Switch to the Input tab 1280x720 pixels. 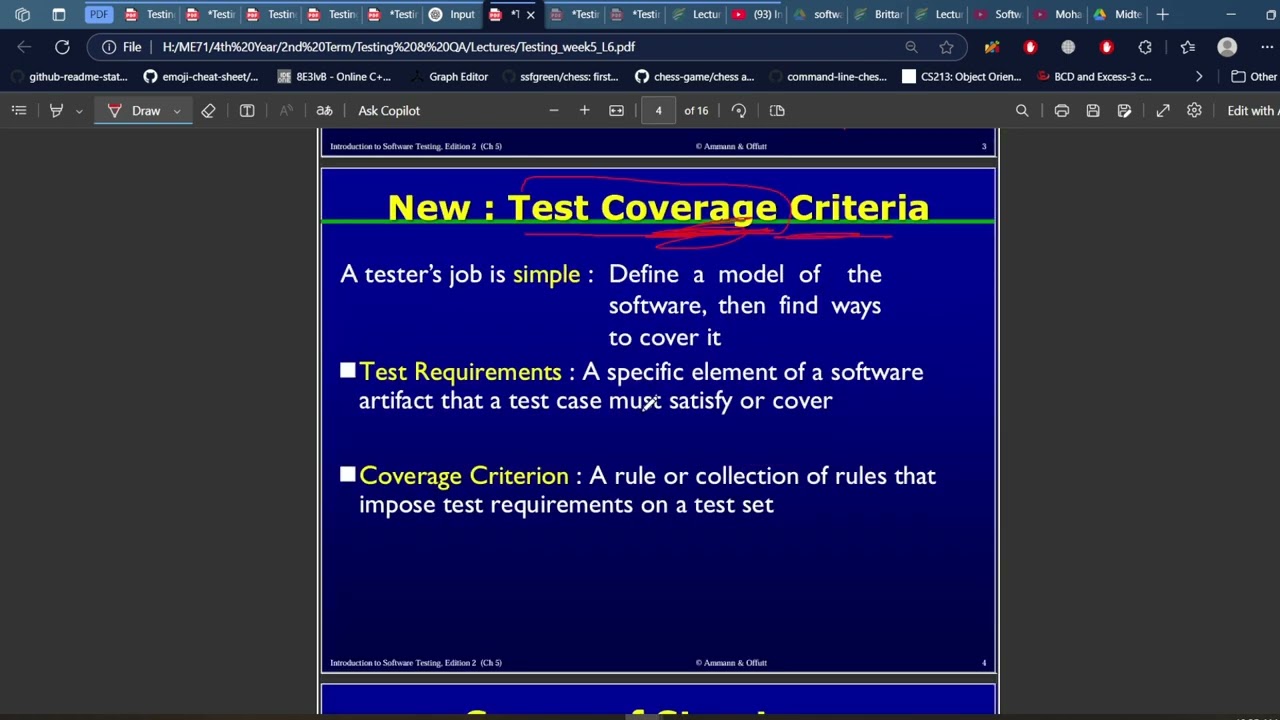(452, 15)
